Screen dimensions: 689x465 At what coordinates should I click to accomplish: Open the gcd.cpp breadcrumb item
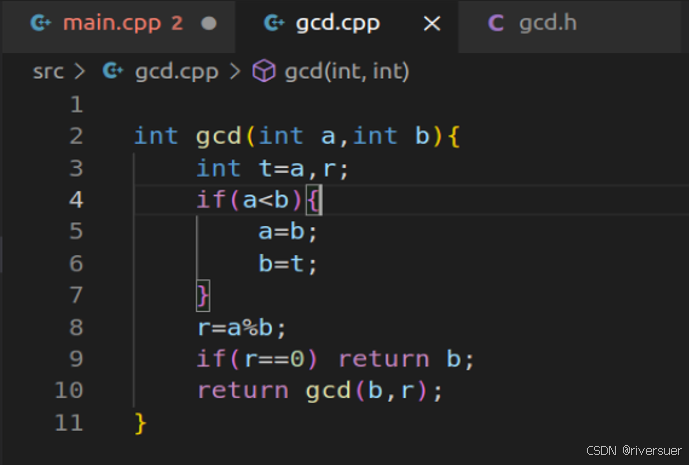click(x=174, y=71)
